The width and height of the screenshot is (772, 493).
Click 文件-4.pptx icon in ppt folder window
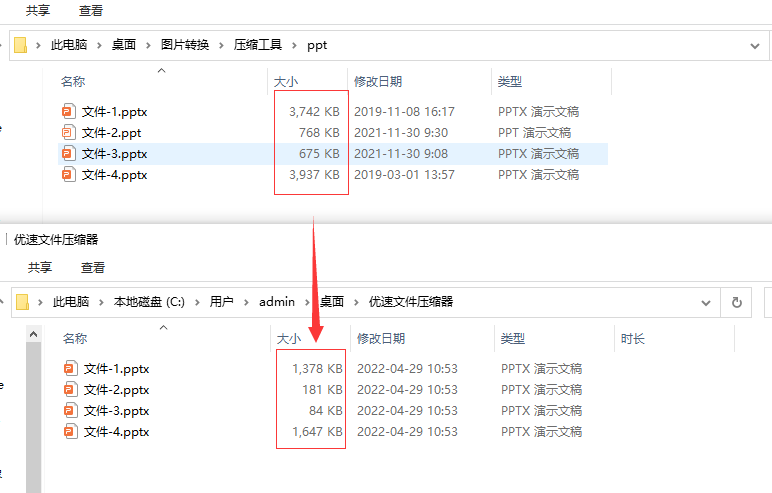coord(69,174)
